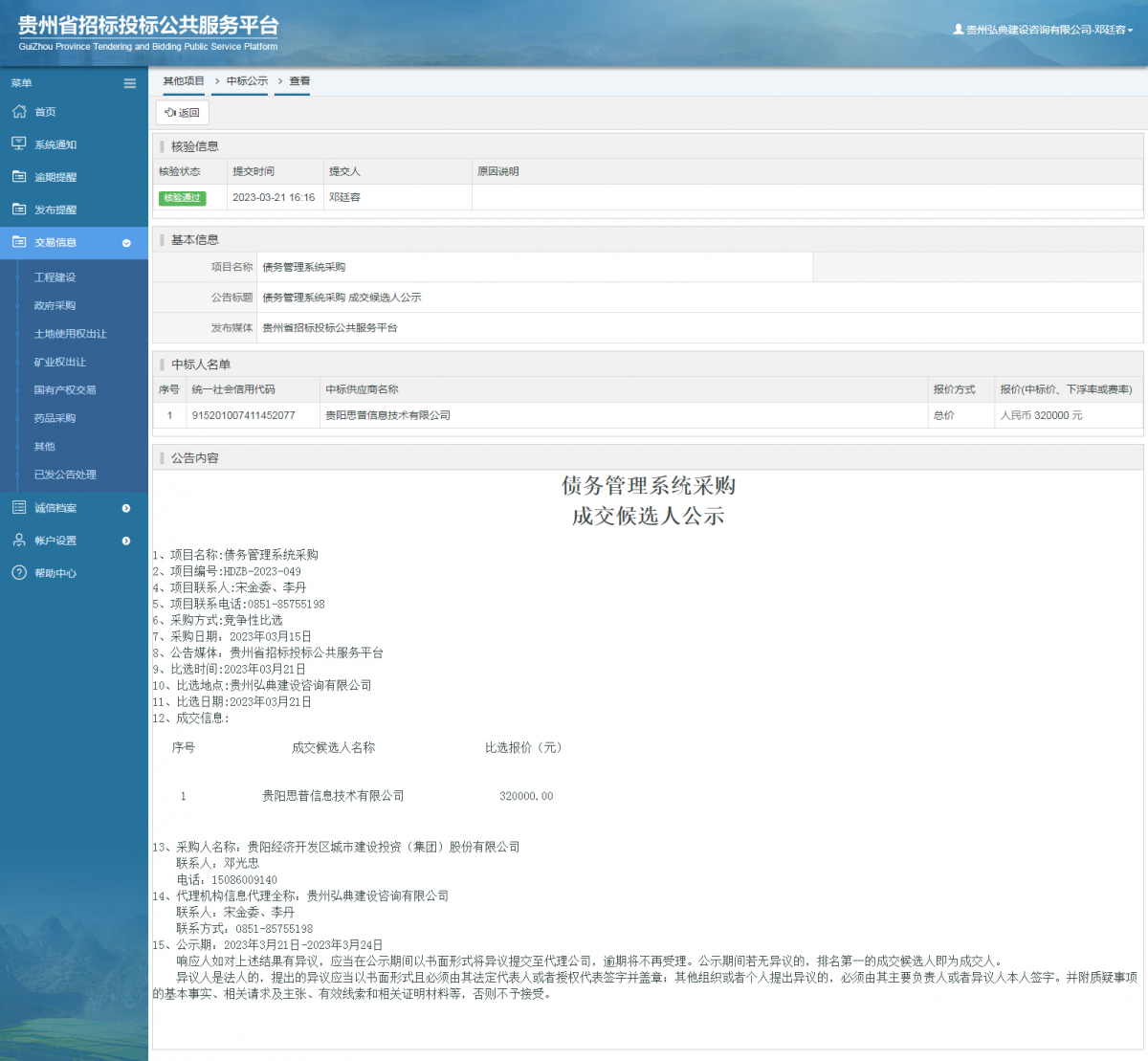Click the icon beside 发布提醒
This screenshot has height=1061, width=1148.
point(19,210)
